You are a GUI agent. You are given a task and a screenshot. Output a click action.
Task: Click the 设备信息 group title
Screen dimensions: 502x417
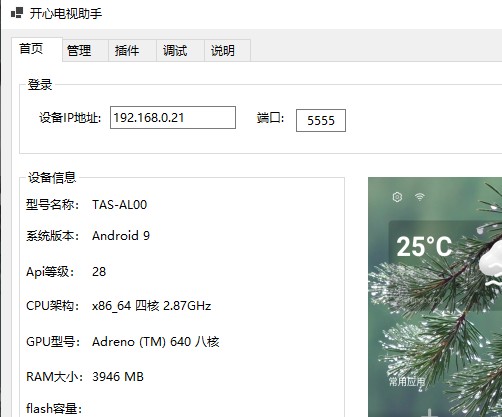[52, 177]
